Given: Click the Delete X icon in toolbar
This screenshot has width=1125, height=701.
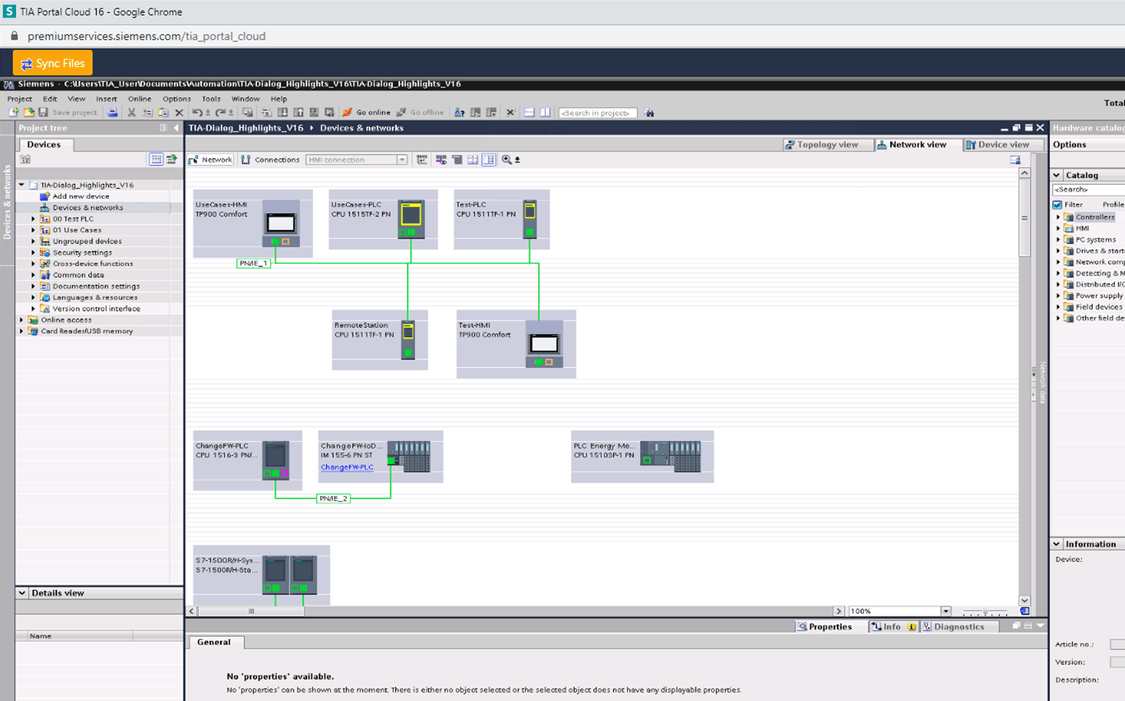Looking at the screenshot, I should [179, 113].
